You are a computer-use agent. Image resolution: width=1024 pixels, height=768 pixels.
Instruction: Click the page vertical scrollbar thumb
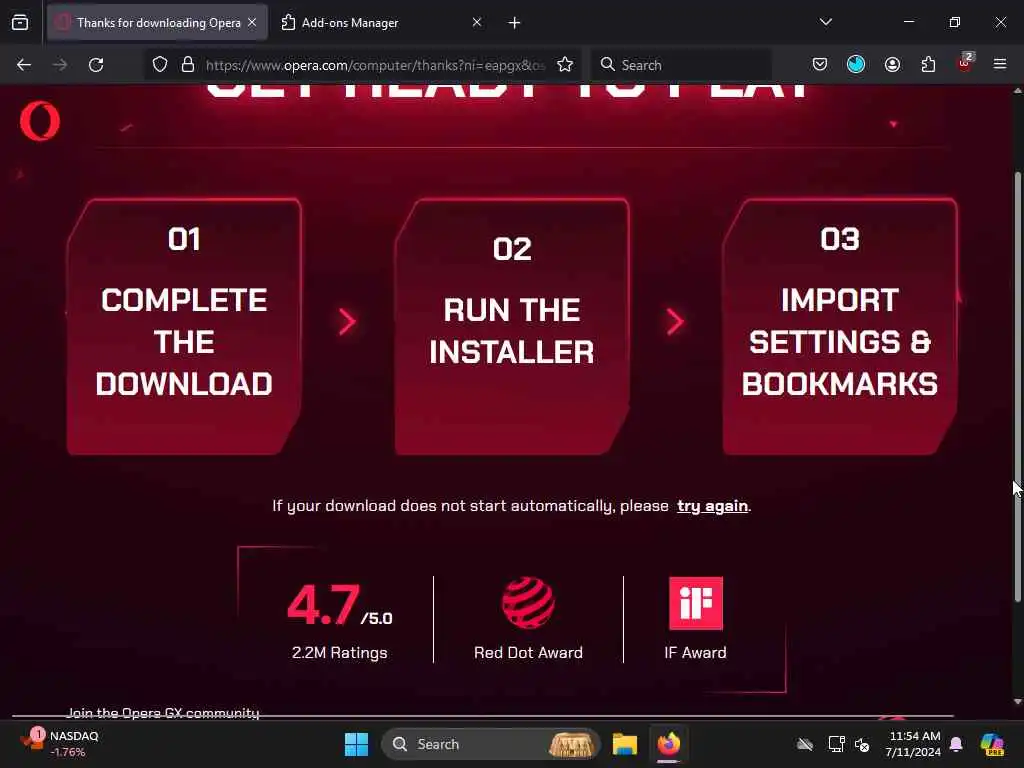click(x=1017, y=387)
